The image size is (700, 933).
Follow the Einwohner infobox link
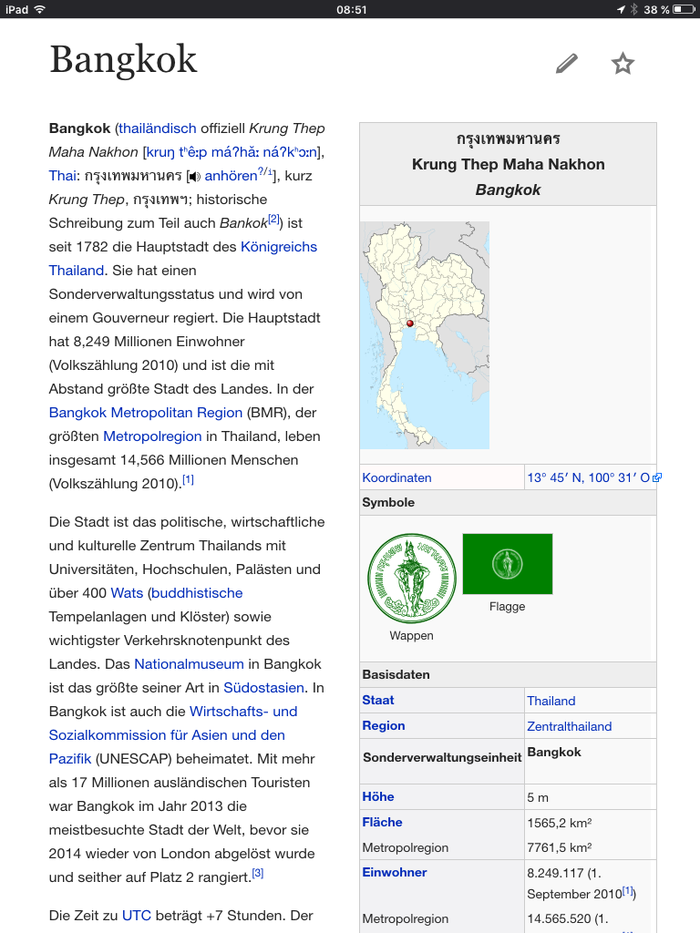[395, 872]
